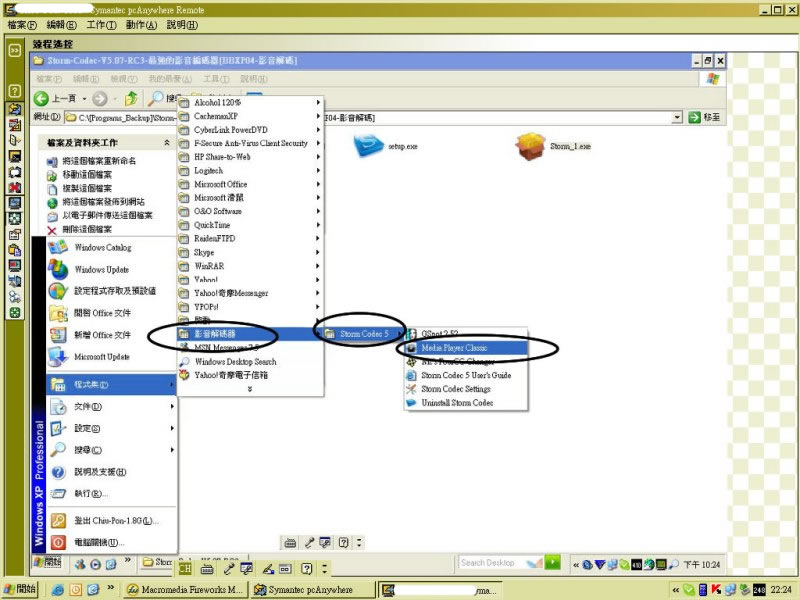The image size is (800, 600).
Task: Expand Logitech program group
Action: [x=251, y=170]
